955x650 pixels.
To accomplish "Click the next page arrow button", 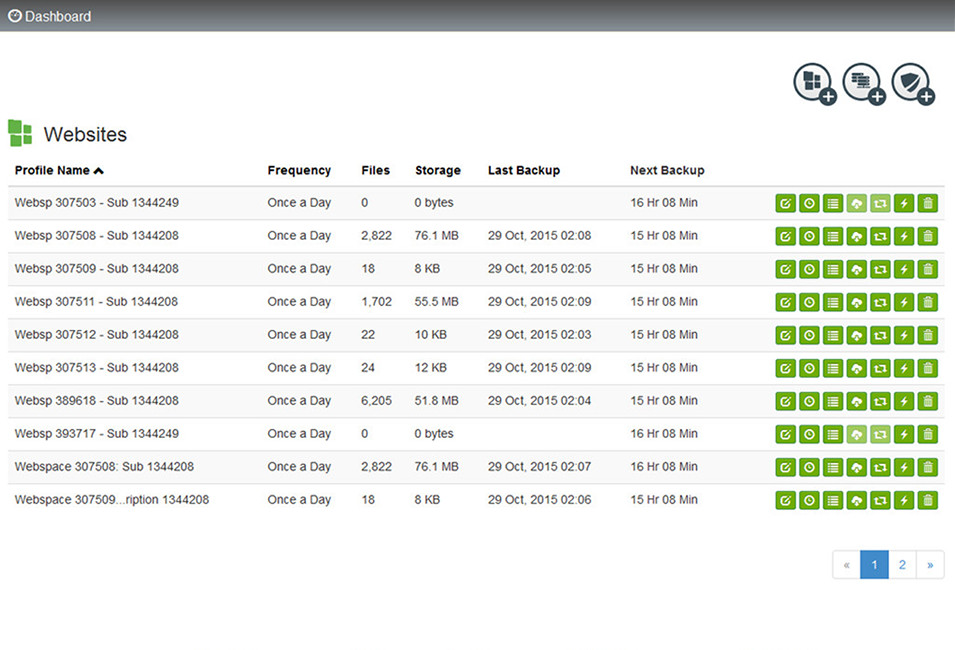I will pyautogui.click(x=930, y=565).
